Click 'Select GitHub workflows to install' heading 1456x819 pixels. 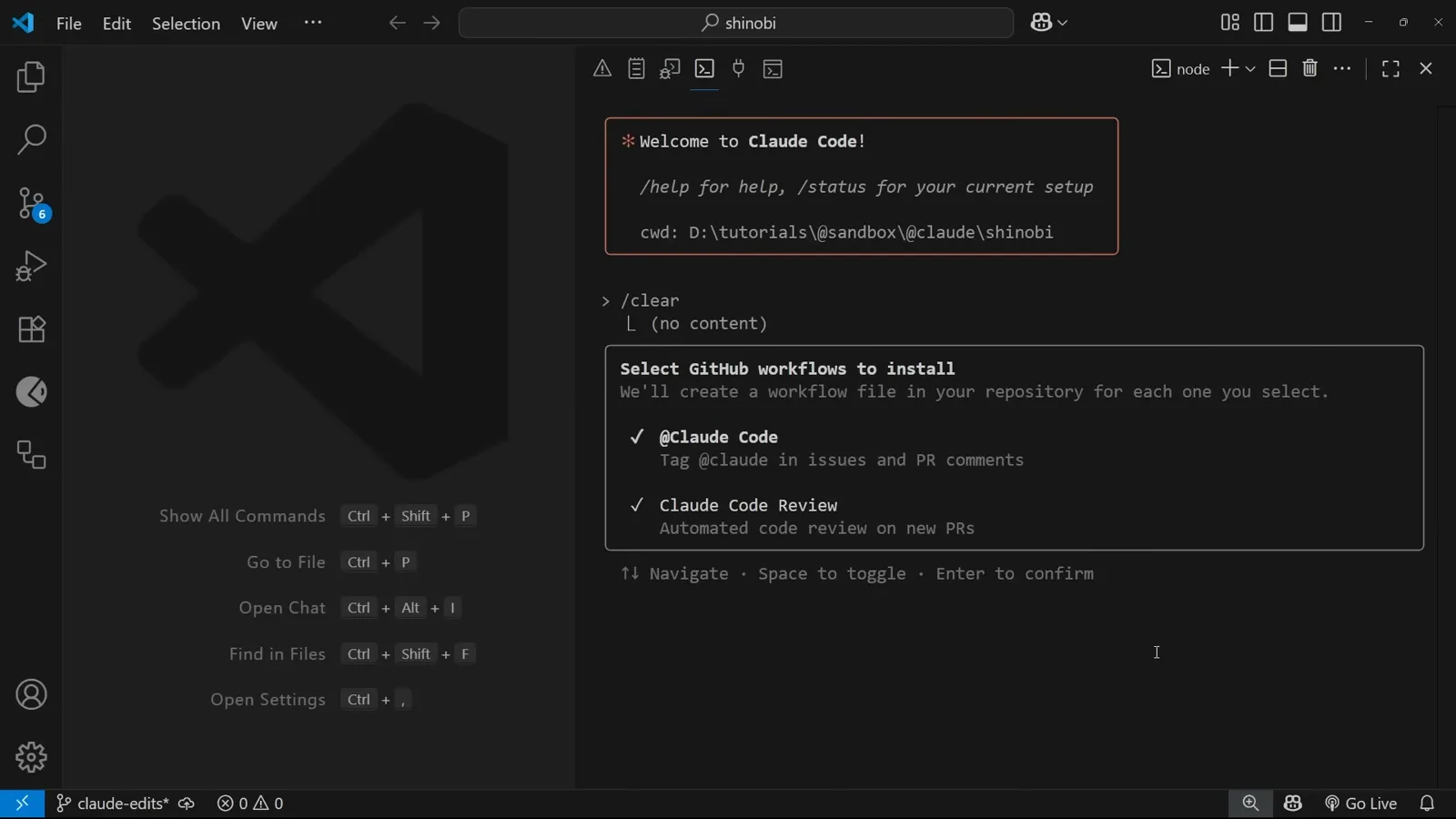click(x=787, y=369)
